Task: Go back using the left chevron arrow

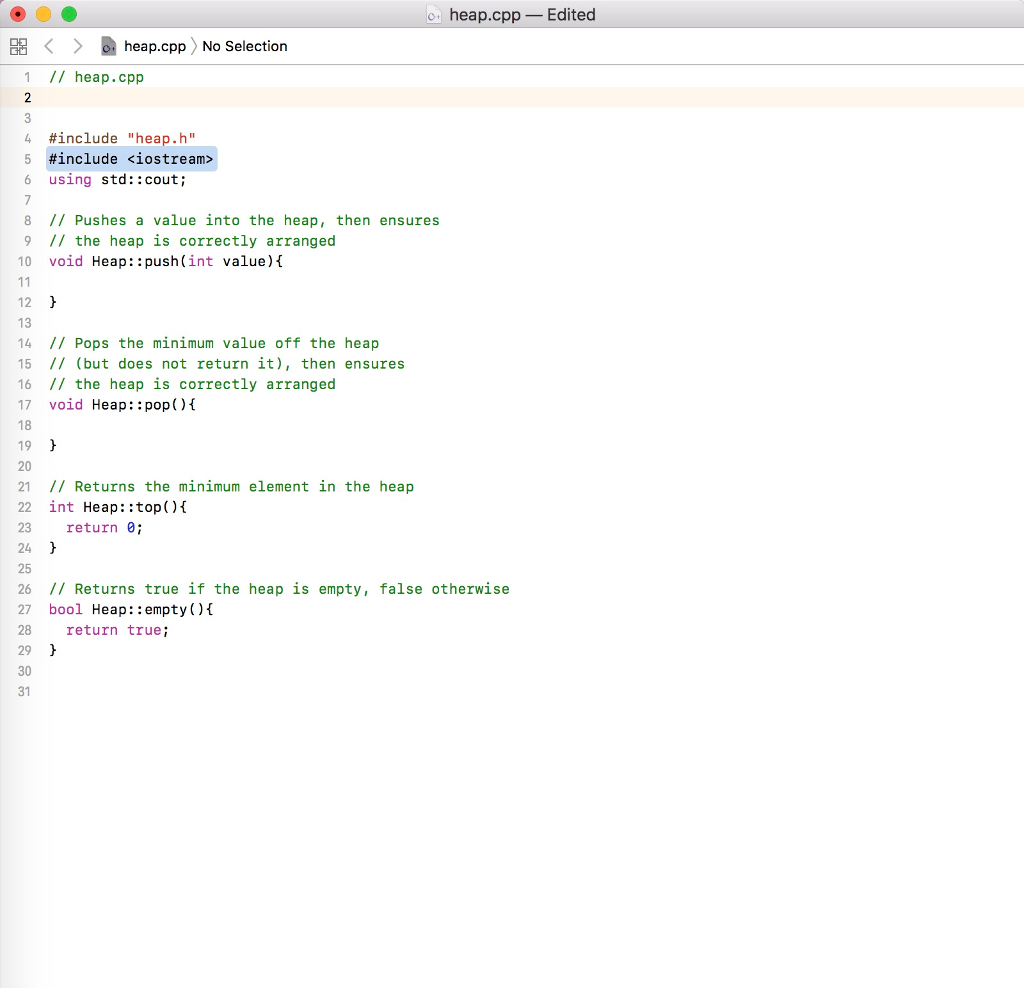Action: 48,46
